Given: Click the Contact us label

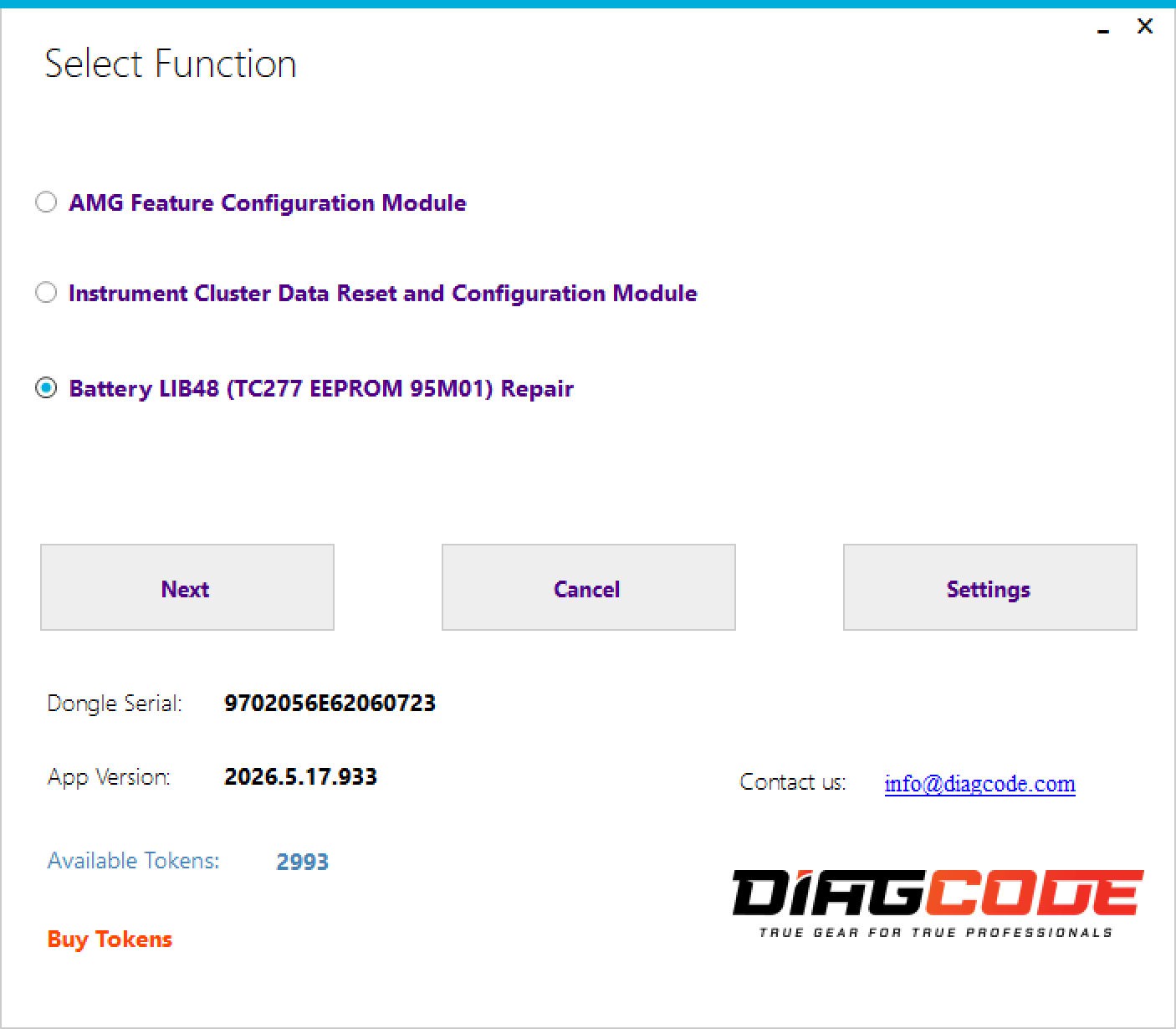Looking at the screenshot, I should pyautogui.click(x=793, y=782).
